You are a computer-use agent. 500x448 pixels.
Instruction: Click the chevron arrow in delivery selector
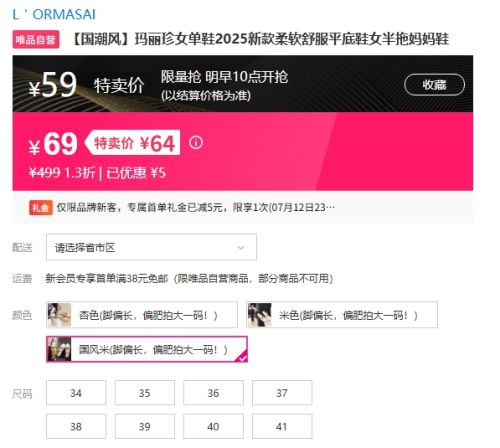[241, 248]
